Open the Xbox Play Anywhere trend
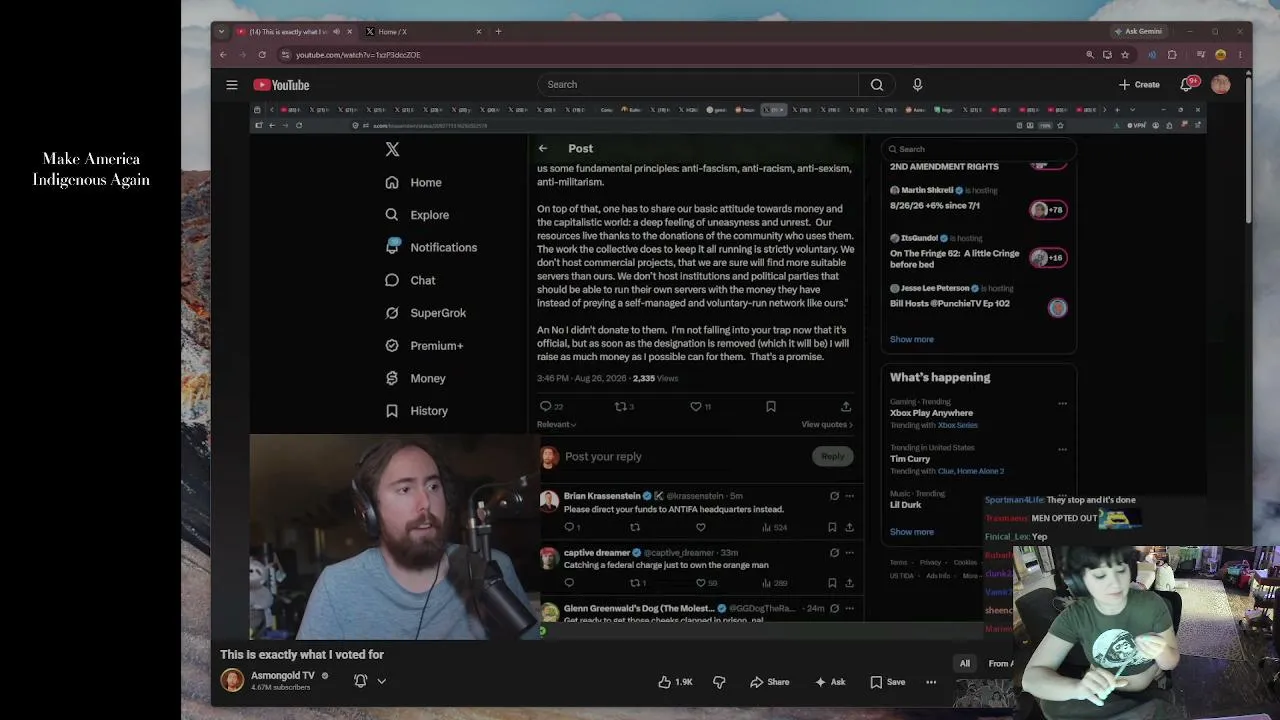This screenshot has width=1280, height=720. click(931, 413)
